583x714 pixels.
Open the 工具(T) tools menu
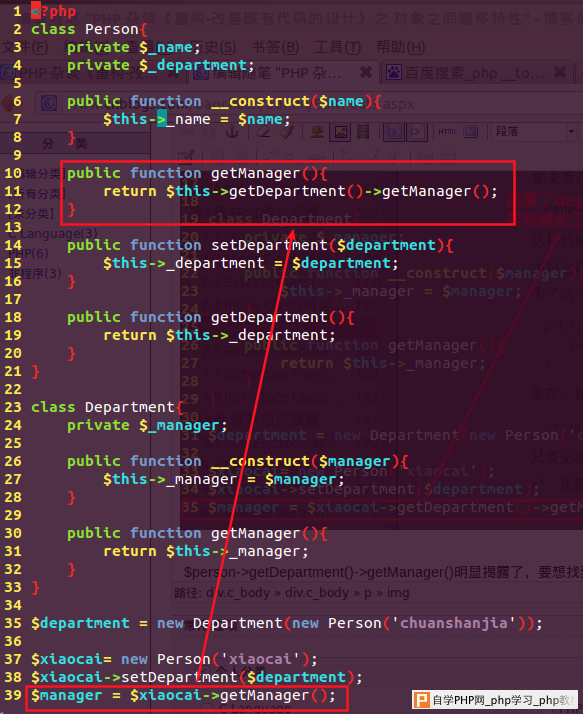pyautogui.click(x=338, y=47)
